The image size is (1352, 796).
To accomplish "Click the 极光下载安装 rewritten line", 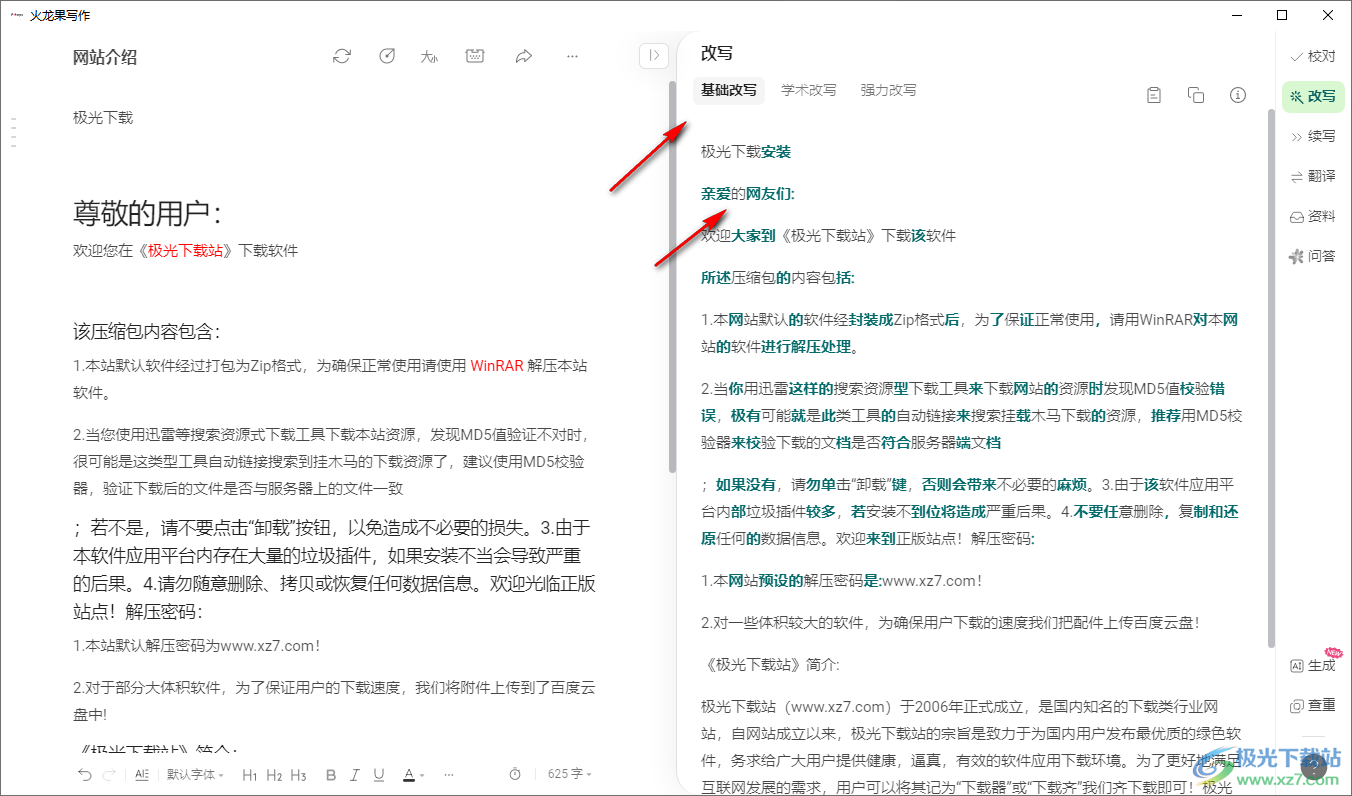I will coord(746,152).
